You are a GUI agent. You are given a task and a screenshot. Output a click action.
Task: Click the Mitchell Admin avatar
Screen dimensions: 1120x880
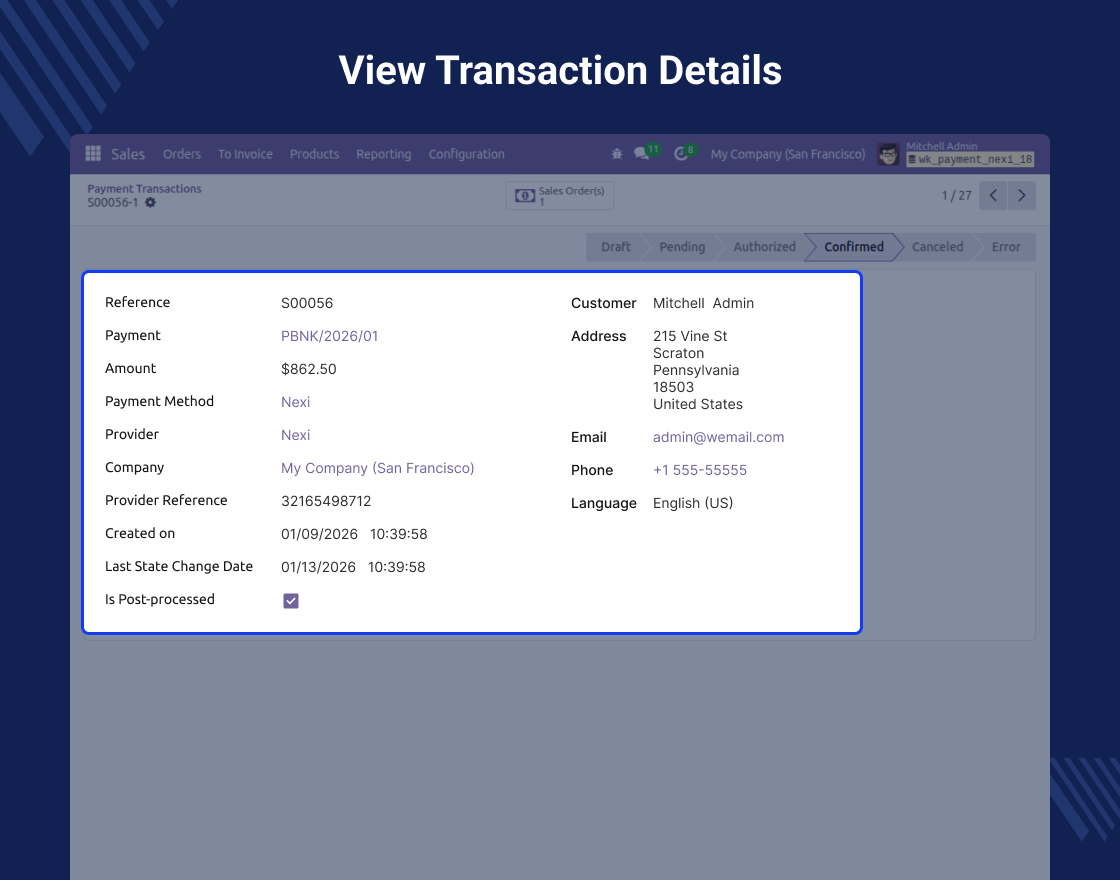(888, 154)
